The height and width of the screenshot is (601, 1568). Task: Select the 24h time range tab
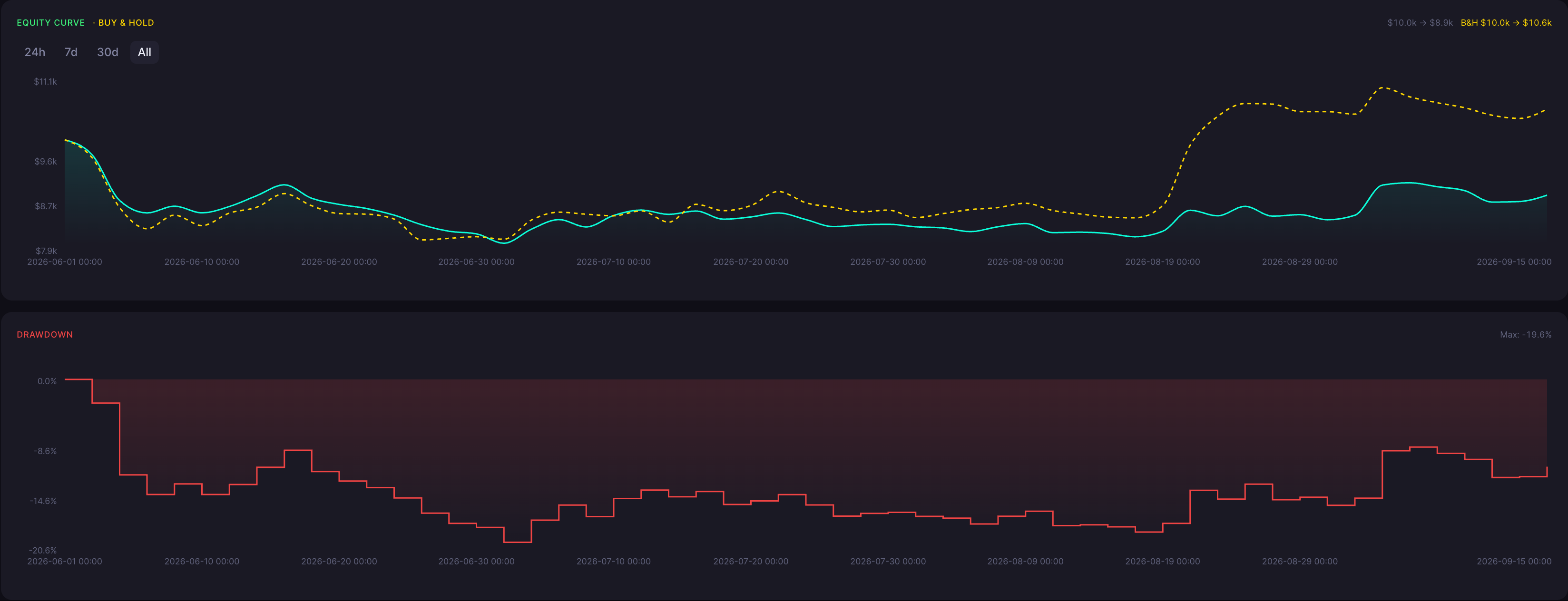click(x=35, y=52)
